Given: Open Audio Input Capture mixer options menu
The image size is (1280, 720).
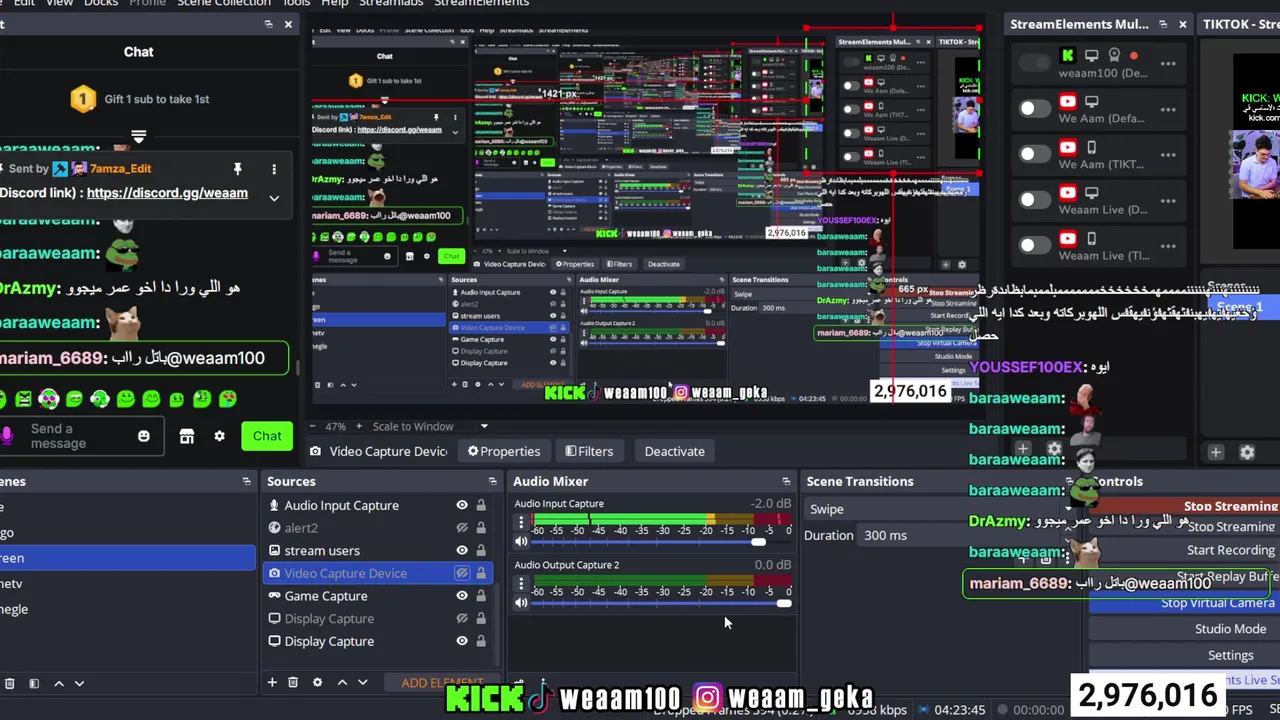Looking at the screenshot, I should click(521, 523).
